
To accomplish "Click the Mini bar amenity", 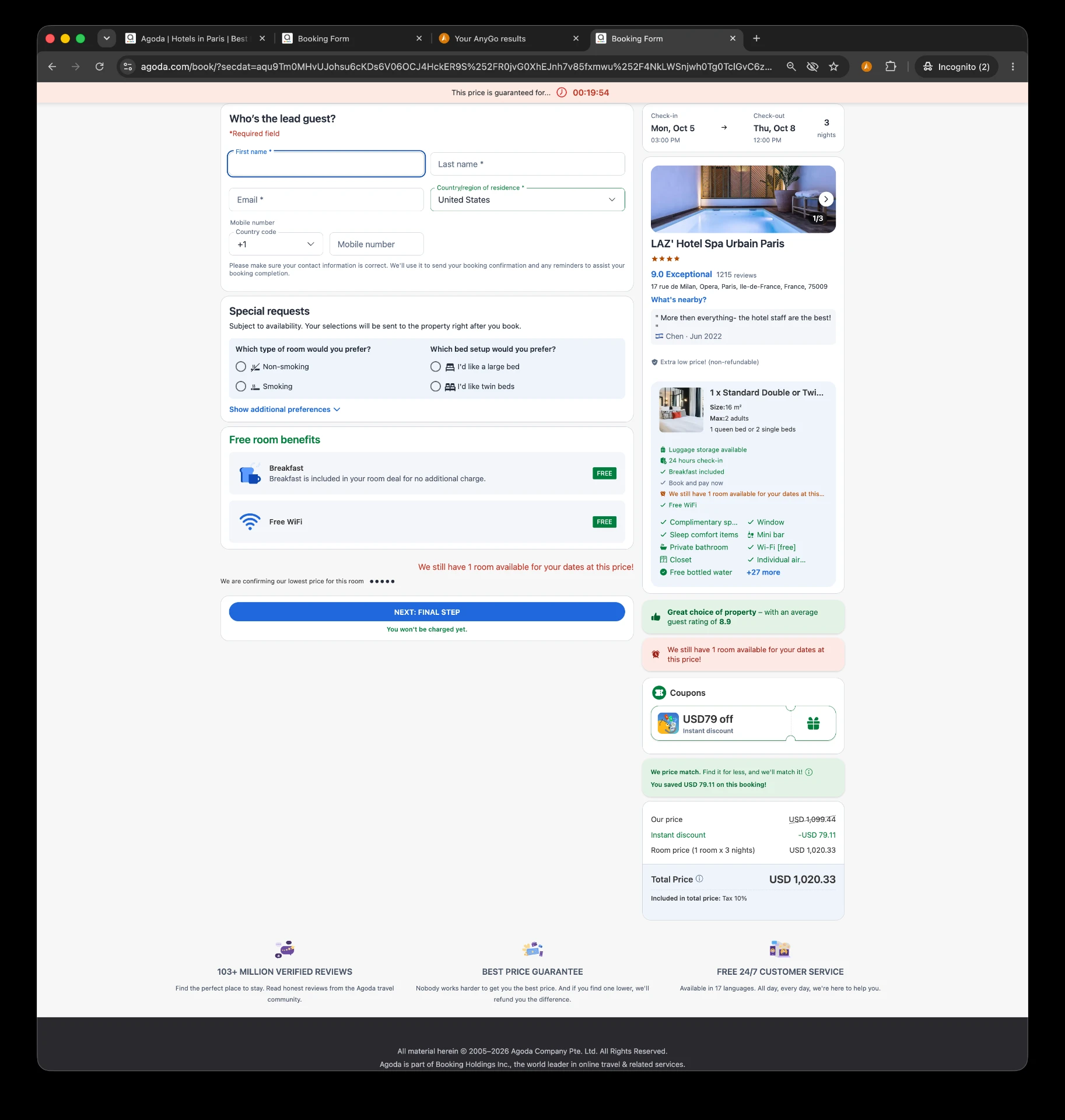I will (766, 535).
